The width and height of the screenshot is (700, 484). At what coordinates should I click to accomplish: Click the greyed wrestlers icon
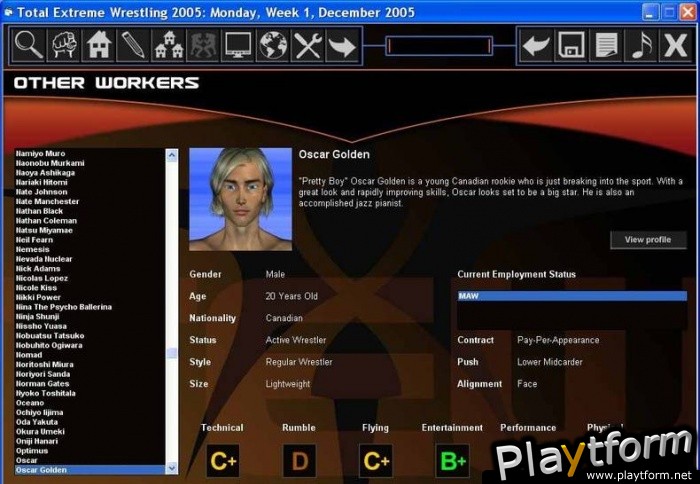point(203,45)
